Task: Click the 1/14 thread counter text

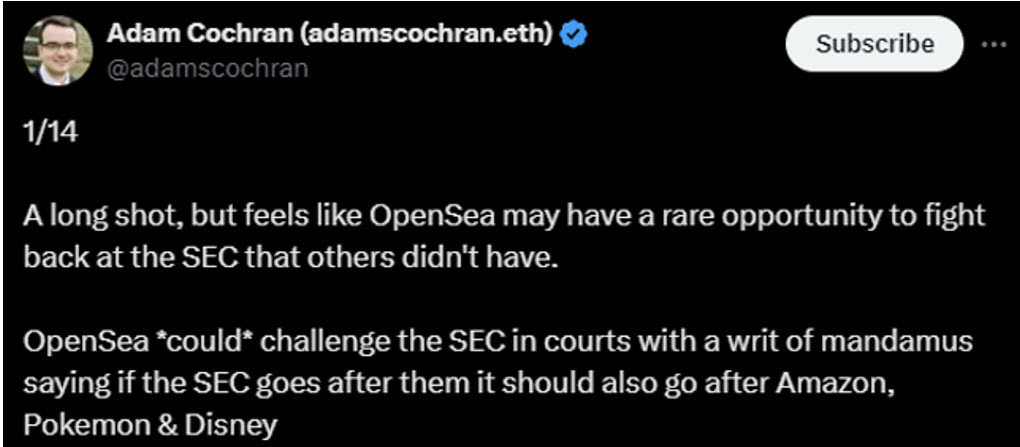Action: pos(49,133)
